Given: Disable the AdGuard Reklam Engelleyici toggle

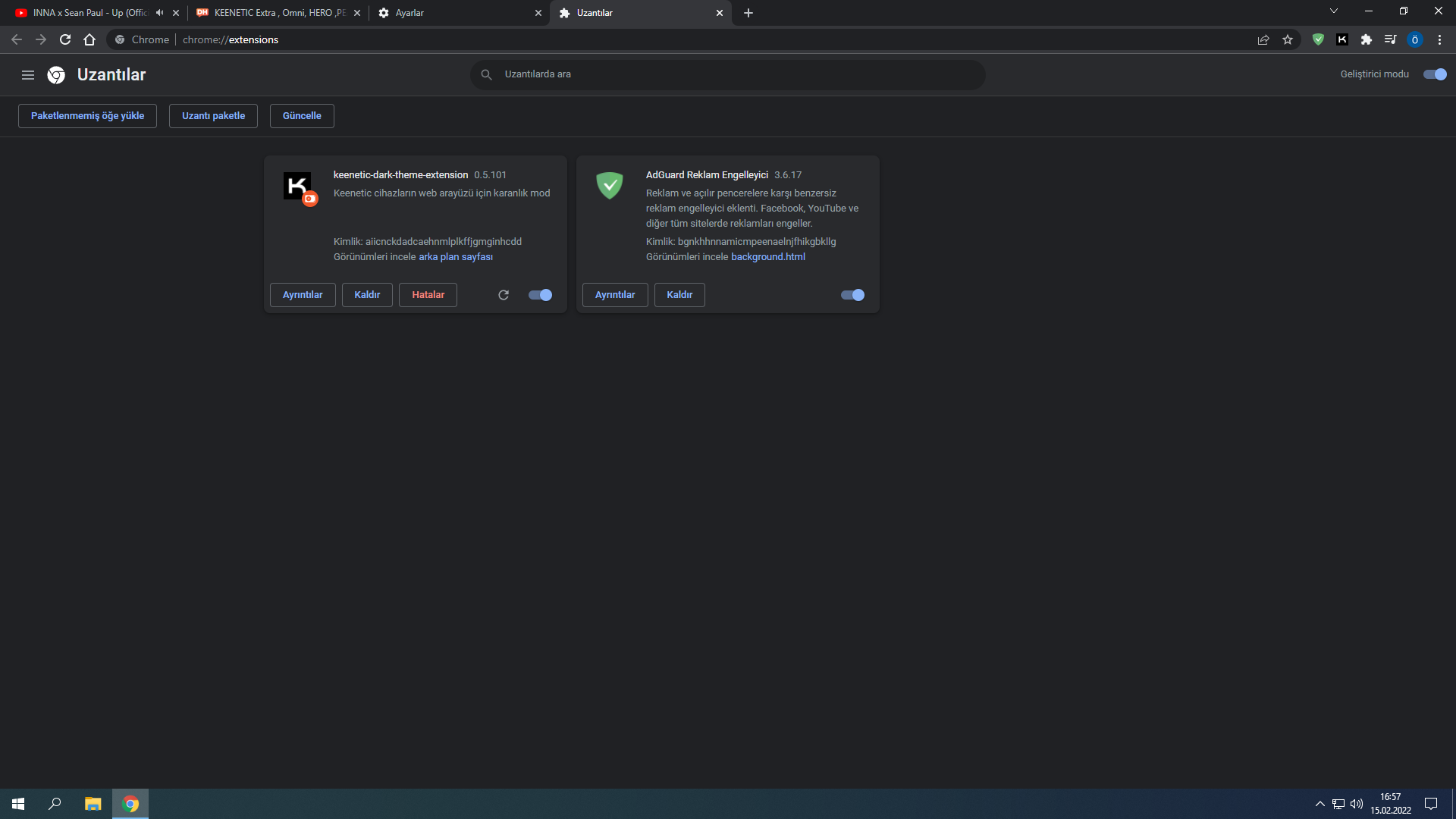Looking at the screenshot, I should [x=853, y=295].
